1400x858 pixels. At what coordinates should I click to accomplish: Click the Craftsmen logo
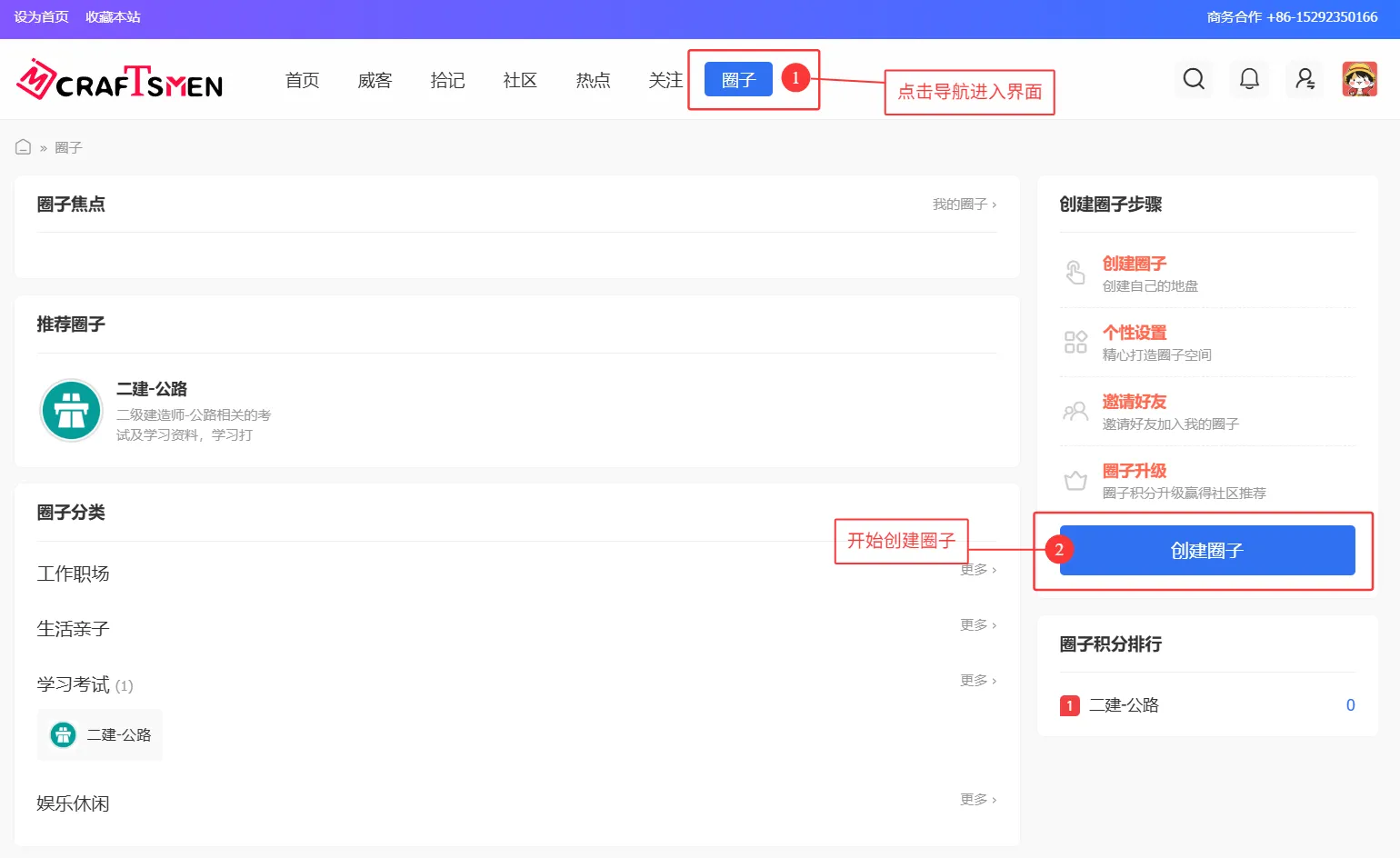pyautogui.click(x=119, y=81)
